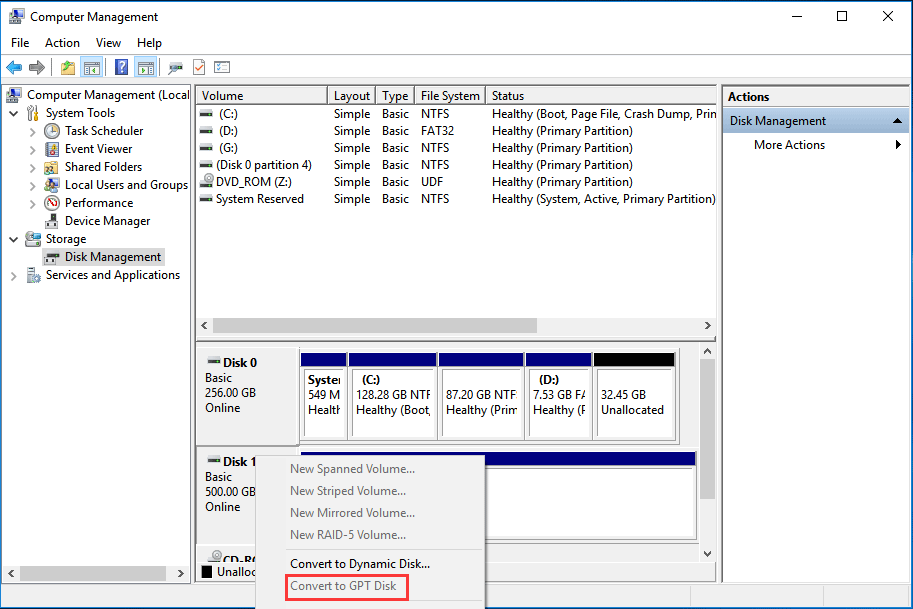Viewport: 913px width, 609px height.
Task: Sort by the Volume column header
Action: coord(262,95)
